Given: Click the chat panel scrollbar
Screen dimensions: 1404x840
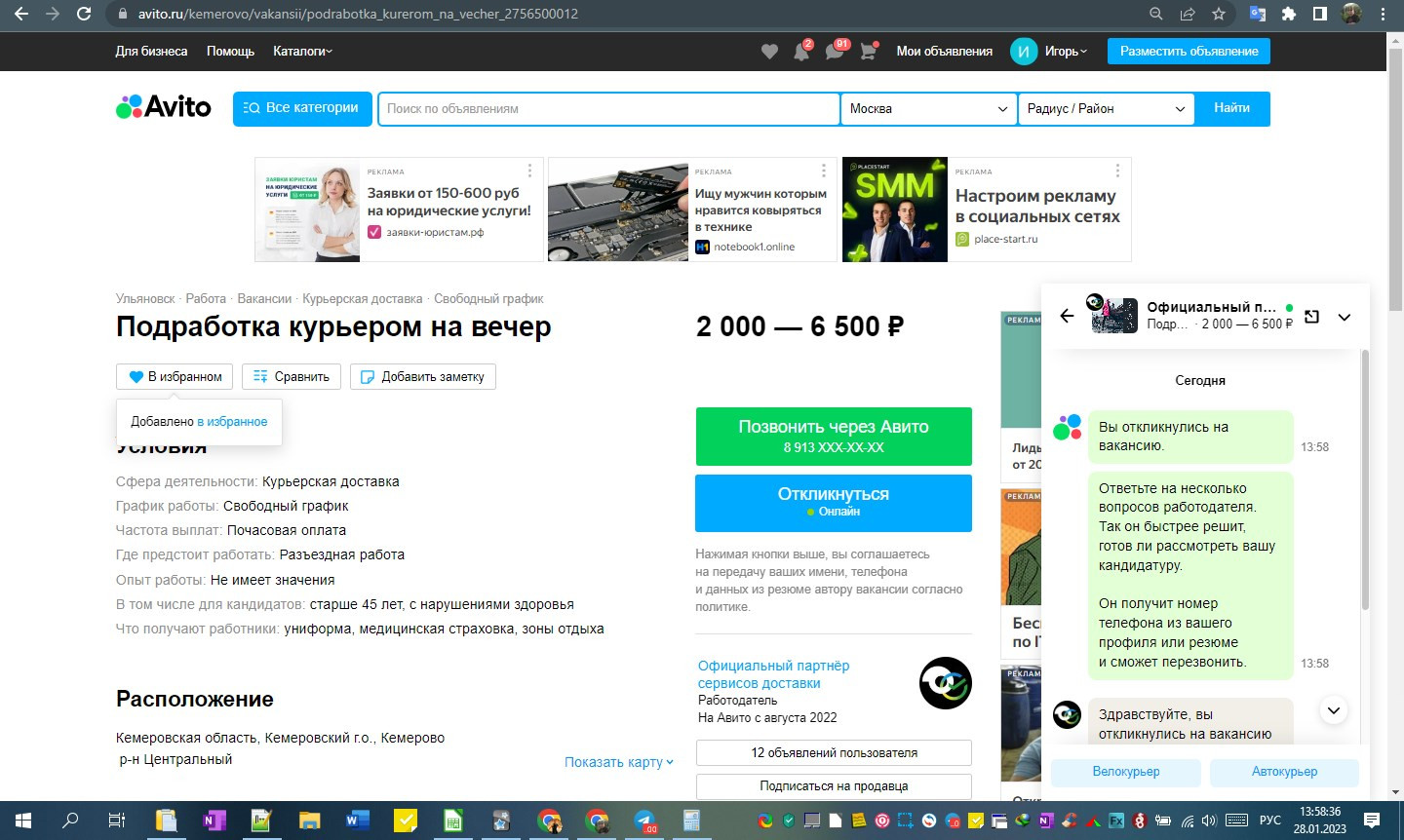Looking at the screenshot, I should (x=1364, y=481).
